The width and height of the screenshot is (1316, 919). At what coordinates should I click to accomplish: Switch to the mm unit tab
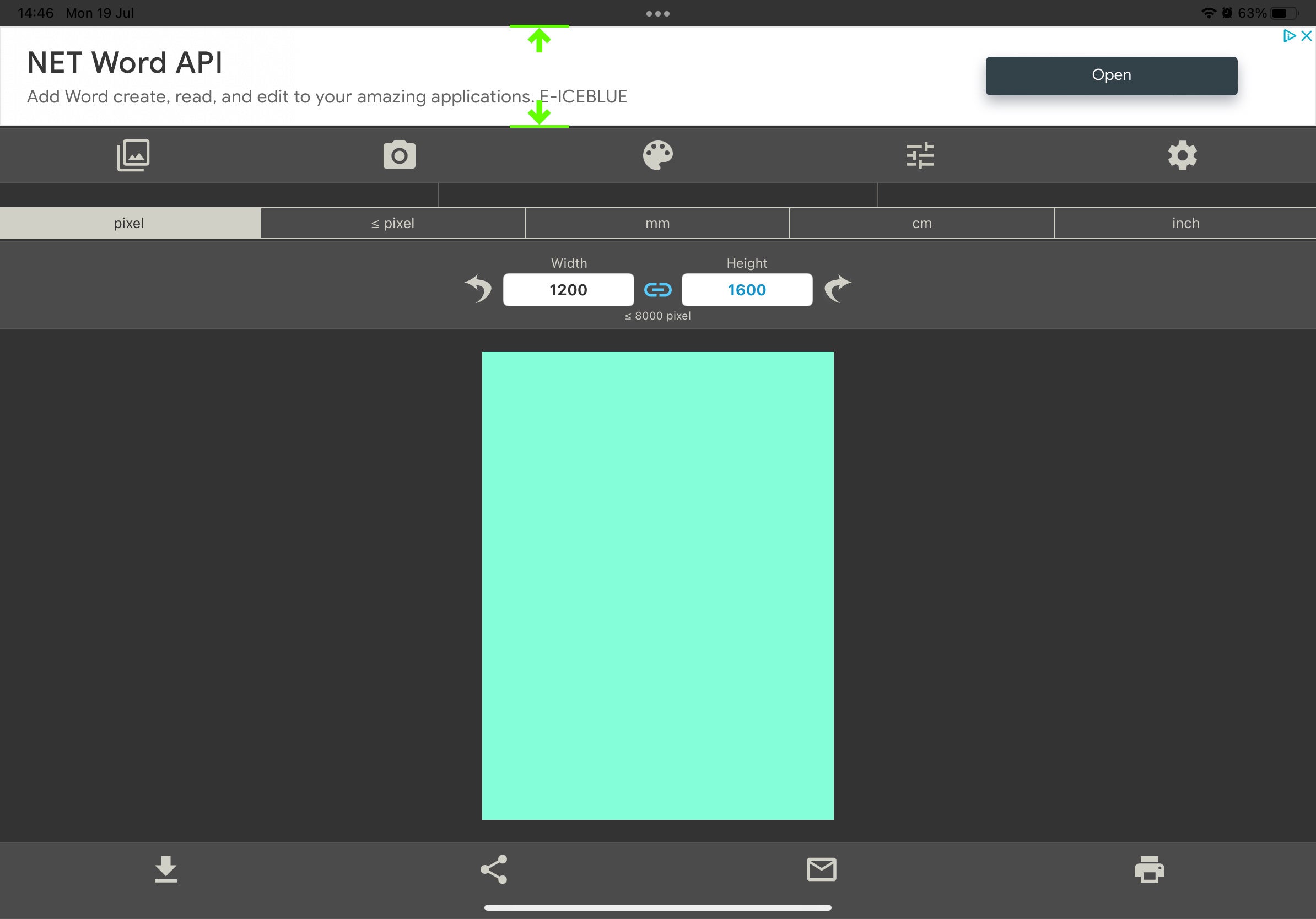tap(657, 224)
